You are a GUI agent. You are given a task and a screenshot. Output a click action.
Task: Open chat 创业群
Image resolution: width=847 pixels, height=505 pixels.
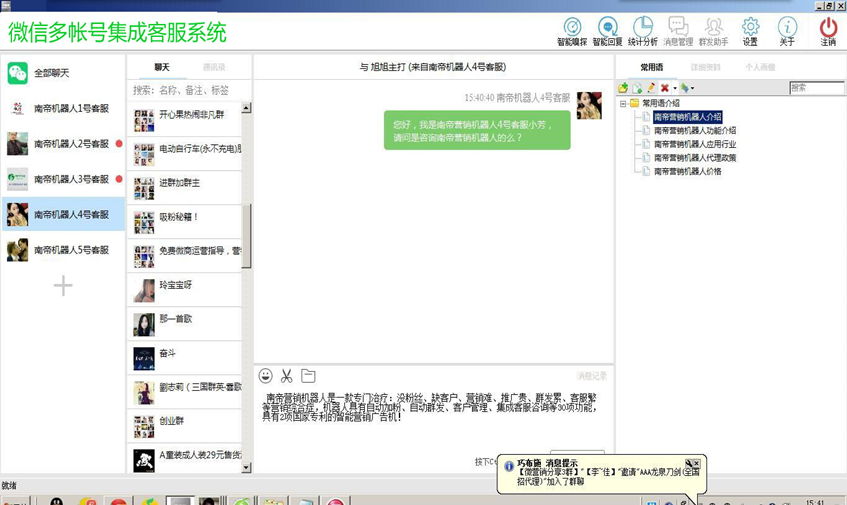pyautogui.click(x=184, y=426)
